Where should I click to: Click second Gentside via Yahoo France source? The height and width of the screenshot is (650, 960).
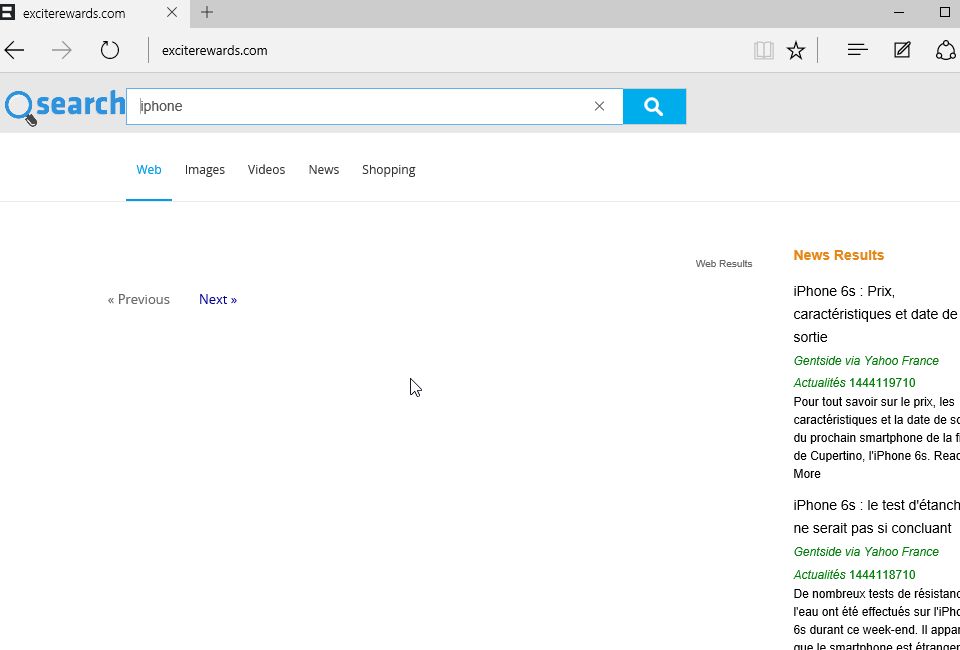point(866,552)
